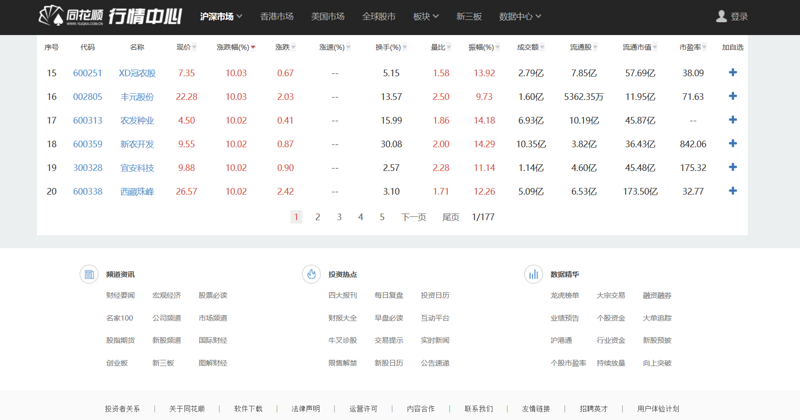The image size is (800, 420).
Task: Open 用户体验计划 in footer bar
Action: coord(658,408)
